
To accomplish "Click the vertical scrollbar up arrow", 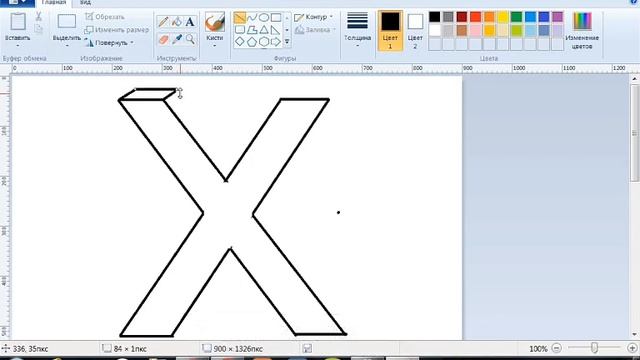I will (634, 78).
